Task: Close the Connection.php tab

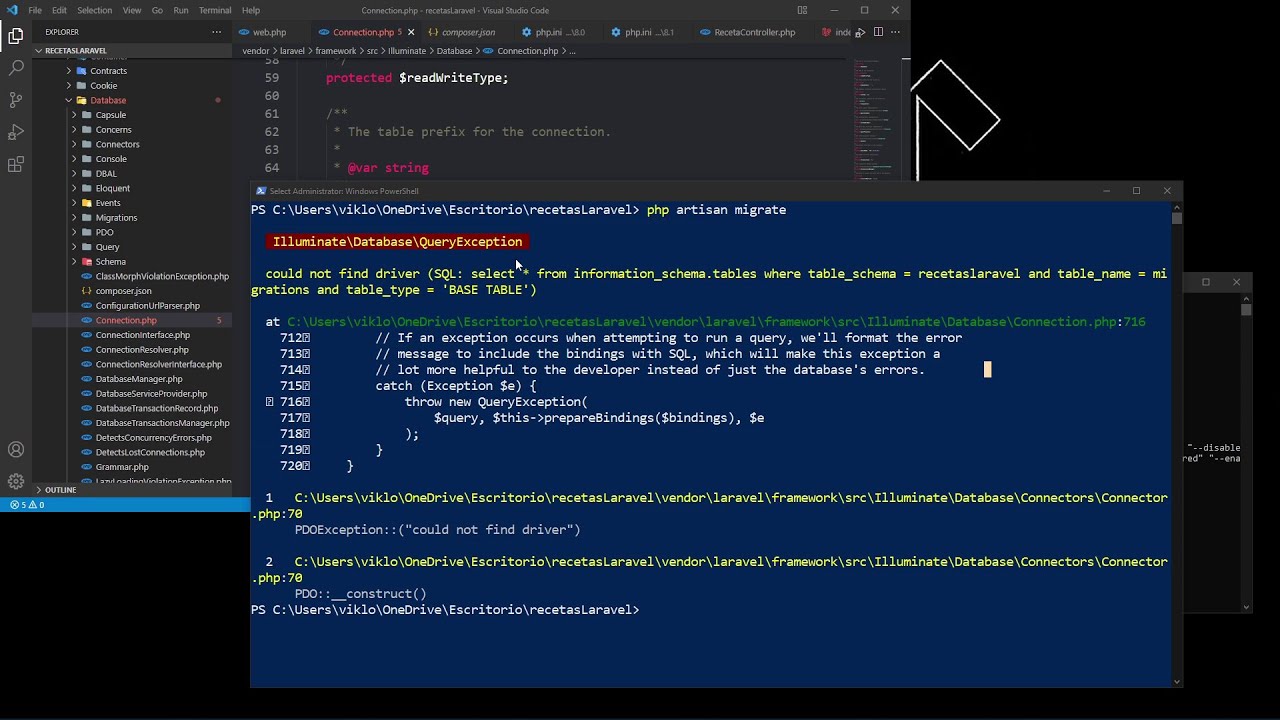Action: pos(411,32)
